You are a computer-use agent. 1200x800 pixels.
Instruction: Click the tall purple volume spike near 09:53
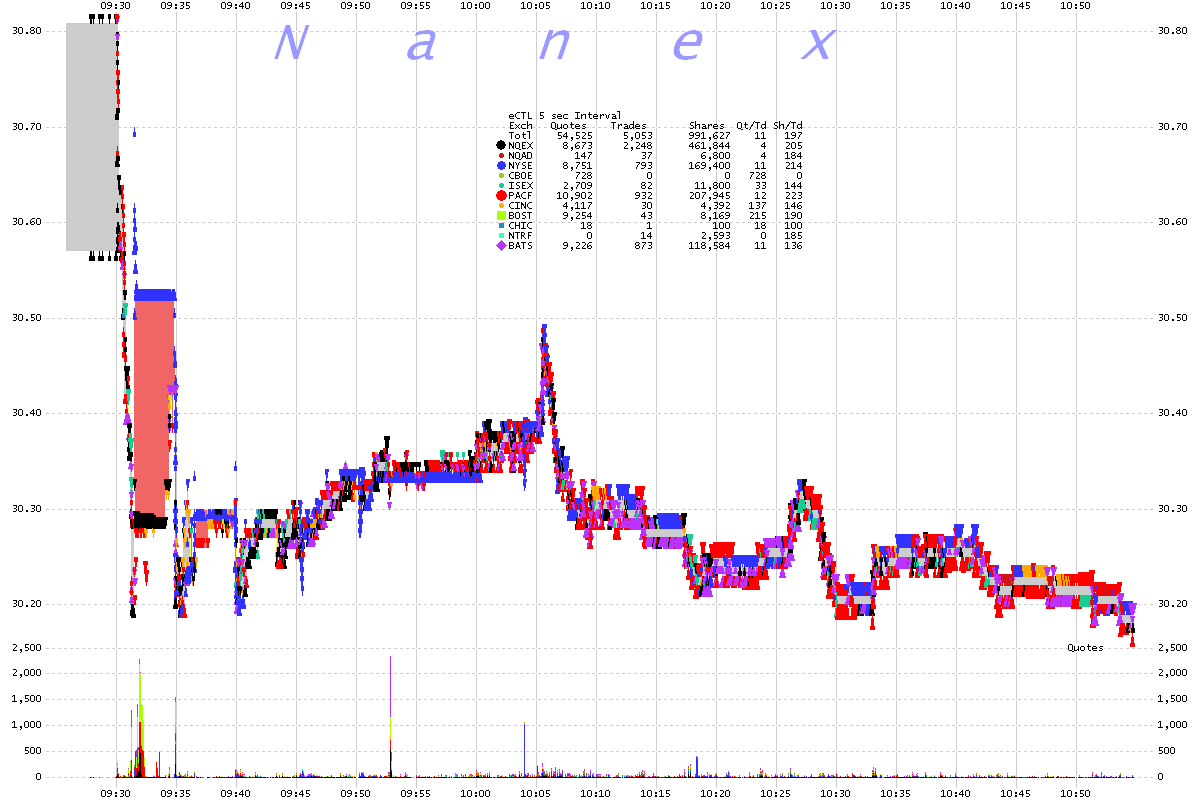(x=390, y=716)
